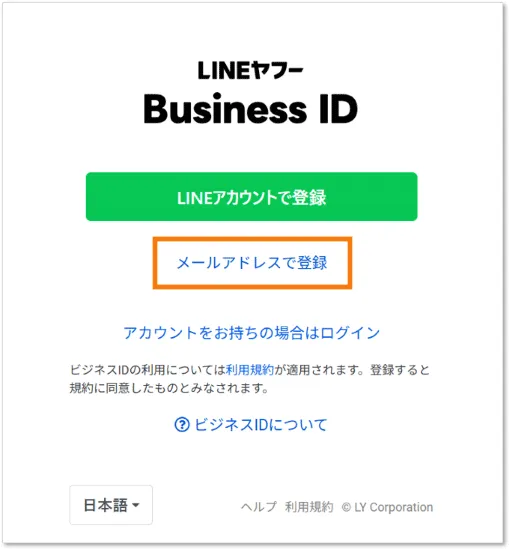
Task: Open the inline 利用規約 link in the notice
Action: tap(249, 370)
